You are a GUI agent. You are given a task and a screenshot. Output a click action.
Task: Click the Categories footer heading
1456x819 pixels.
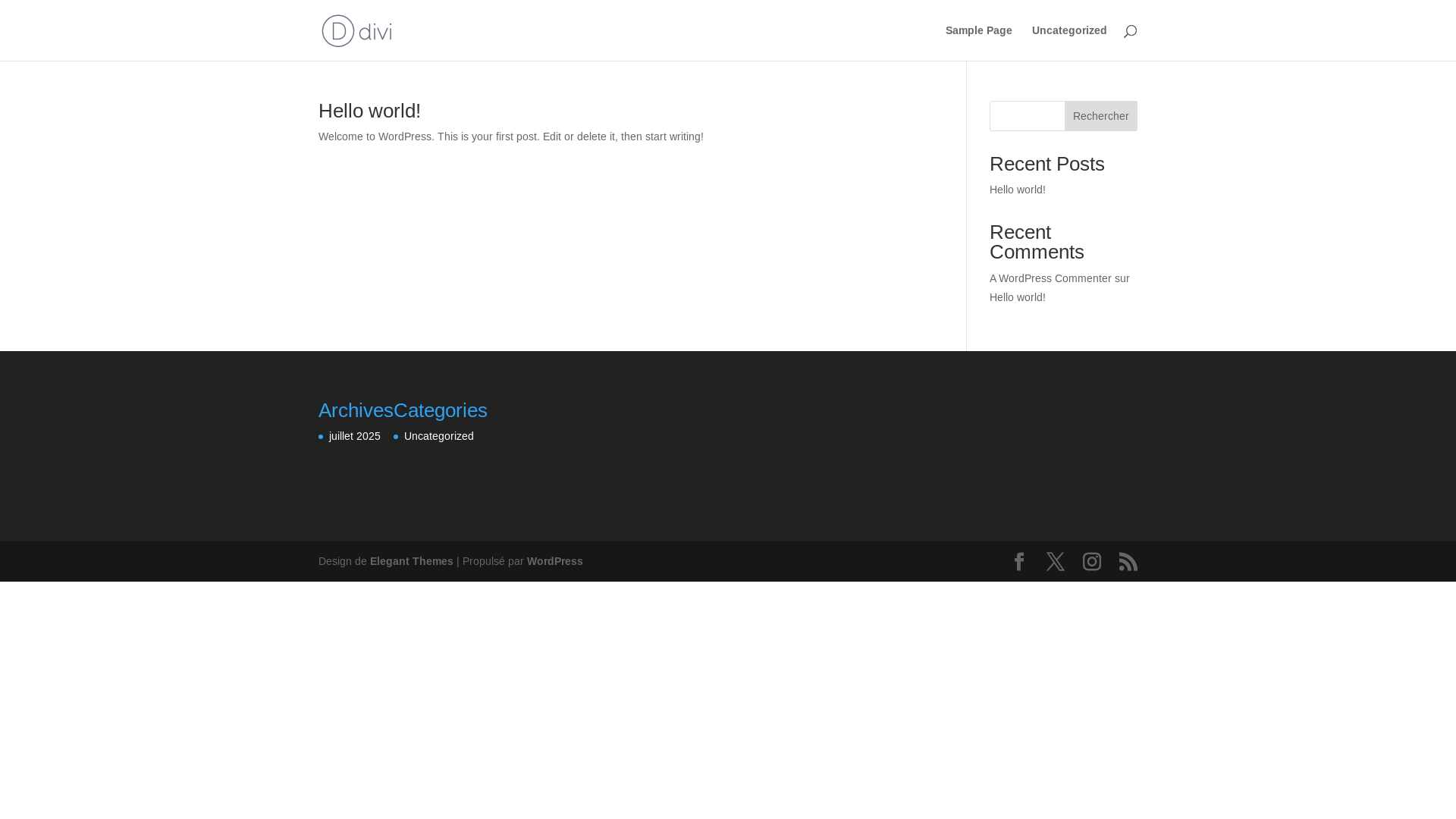(441, 410)
